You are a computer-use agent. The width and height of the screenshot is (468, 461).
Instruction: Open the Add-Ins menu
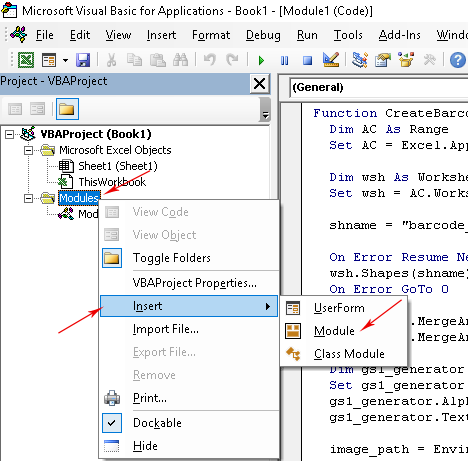(x=400, y=35)
